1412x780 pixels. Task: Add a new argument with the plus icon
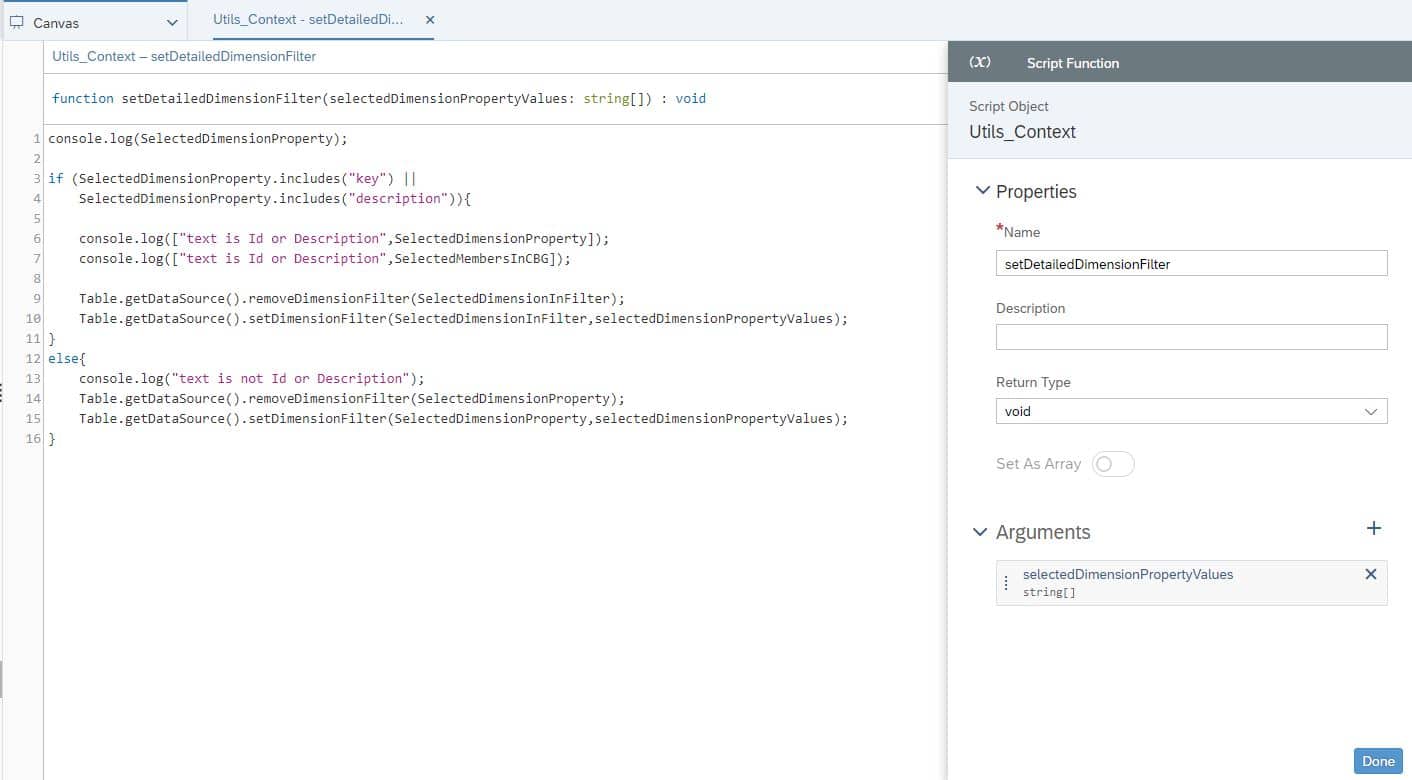click(1374, 528)
